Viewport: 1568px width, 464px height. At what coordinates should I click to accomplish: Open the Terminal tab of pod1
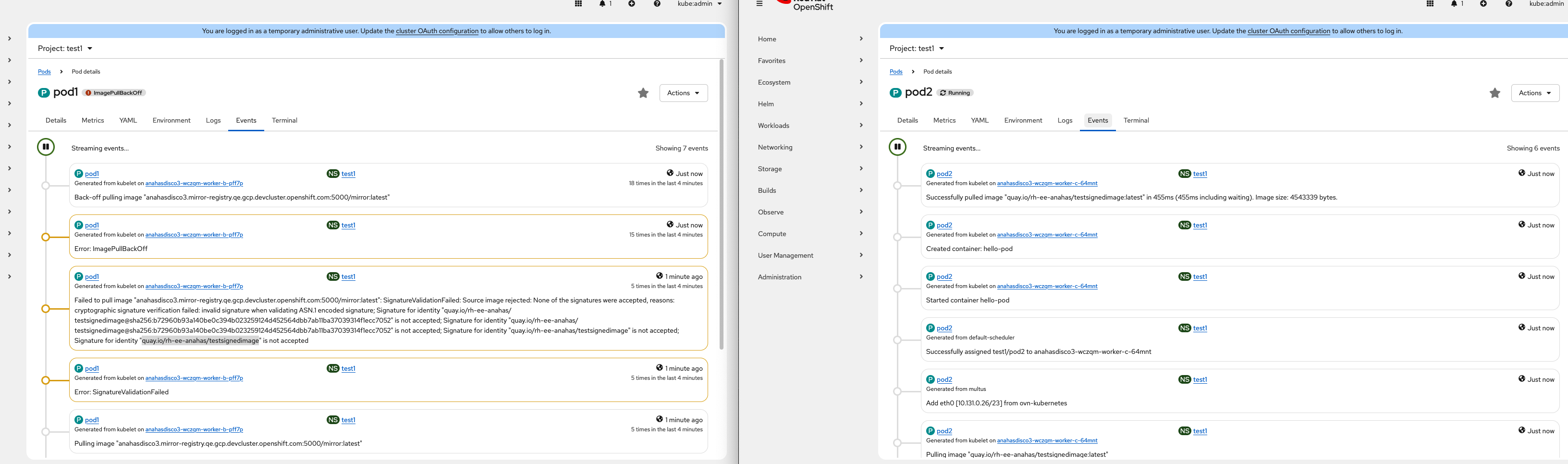pos(284,121)
